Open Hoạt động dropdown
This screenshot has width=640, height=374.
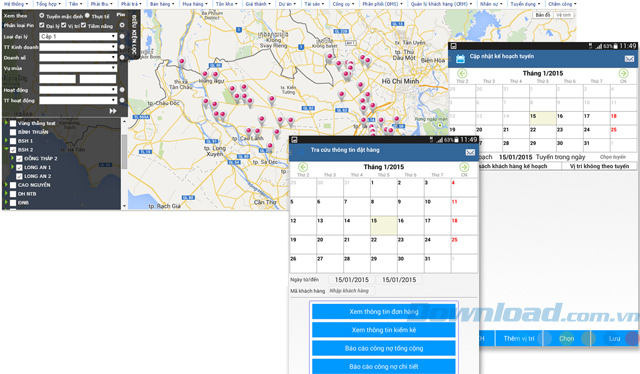click(x=78, y=90)
